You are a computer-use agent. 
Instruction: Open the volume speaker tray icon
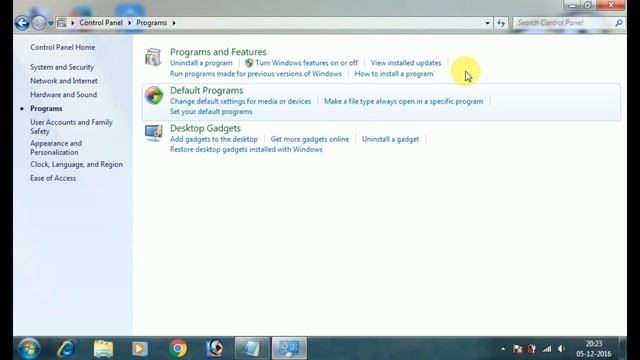(x=562, y=349)
